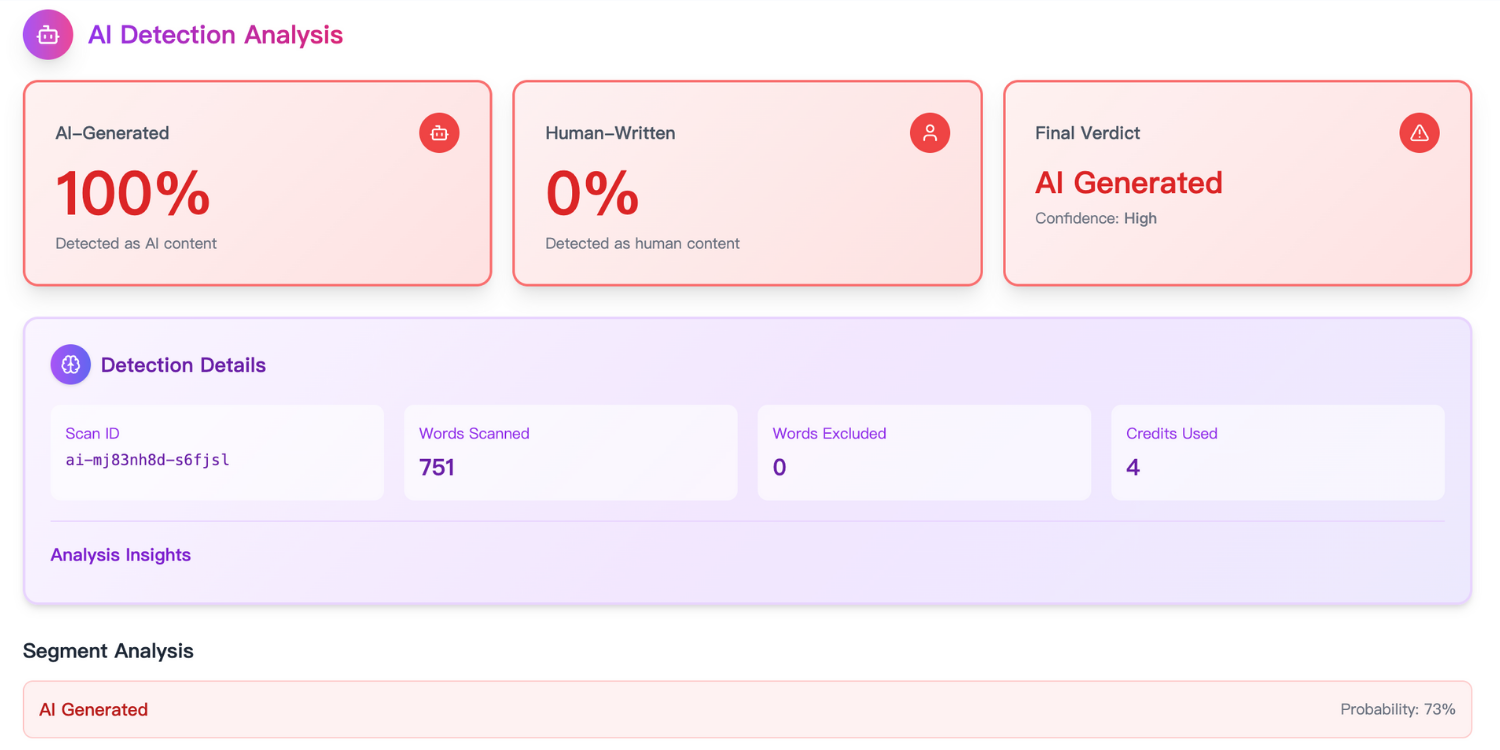Image resolution: width=1500 pixels, height=750 pixels.
Task: Select the AI-Generated 100% card
Action: coord(257,183)
